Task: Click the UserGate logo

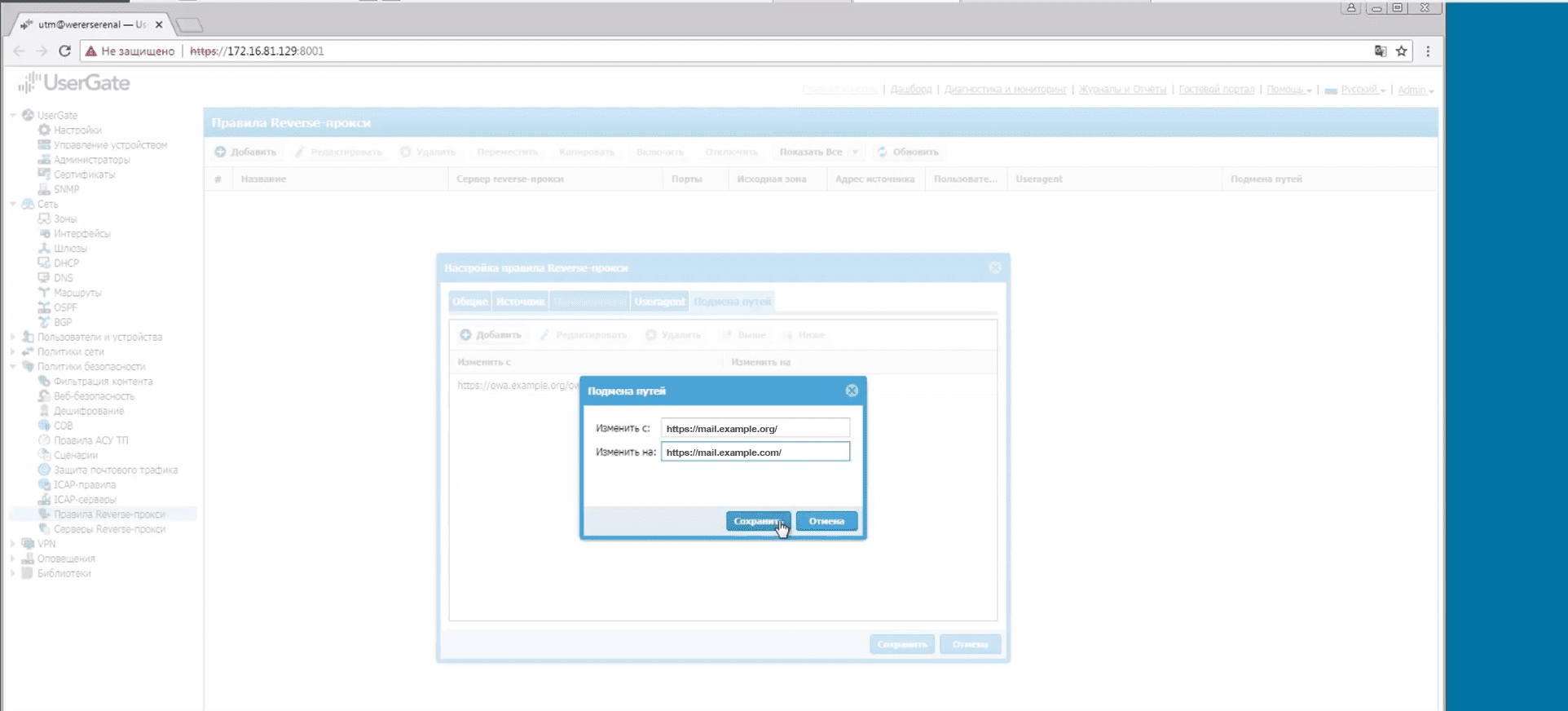Action: tap(74, 82)
